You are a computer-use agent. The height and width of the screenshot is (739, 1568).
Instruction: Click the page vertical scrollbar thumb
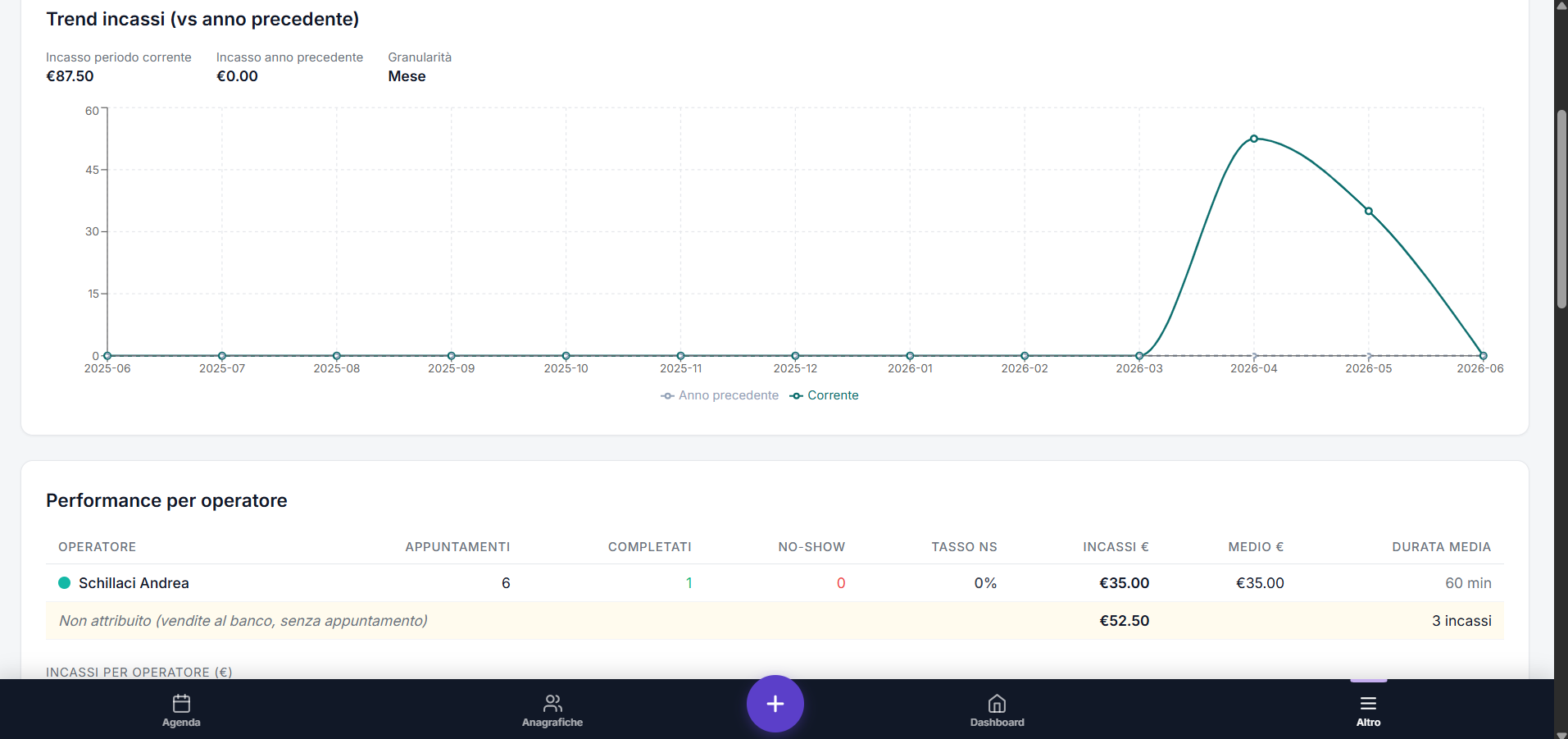(1561, 209)
